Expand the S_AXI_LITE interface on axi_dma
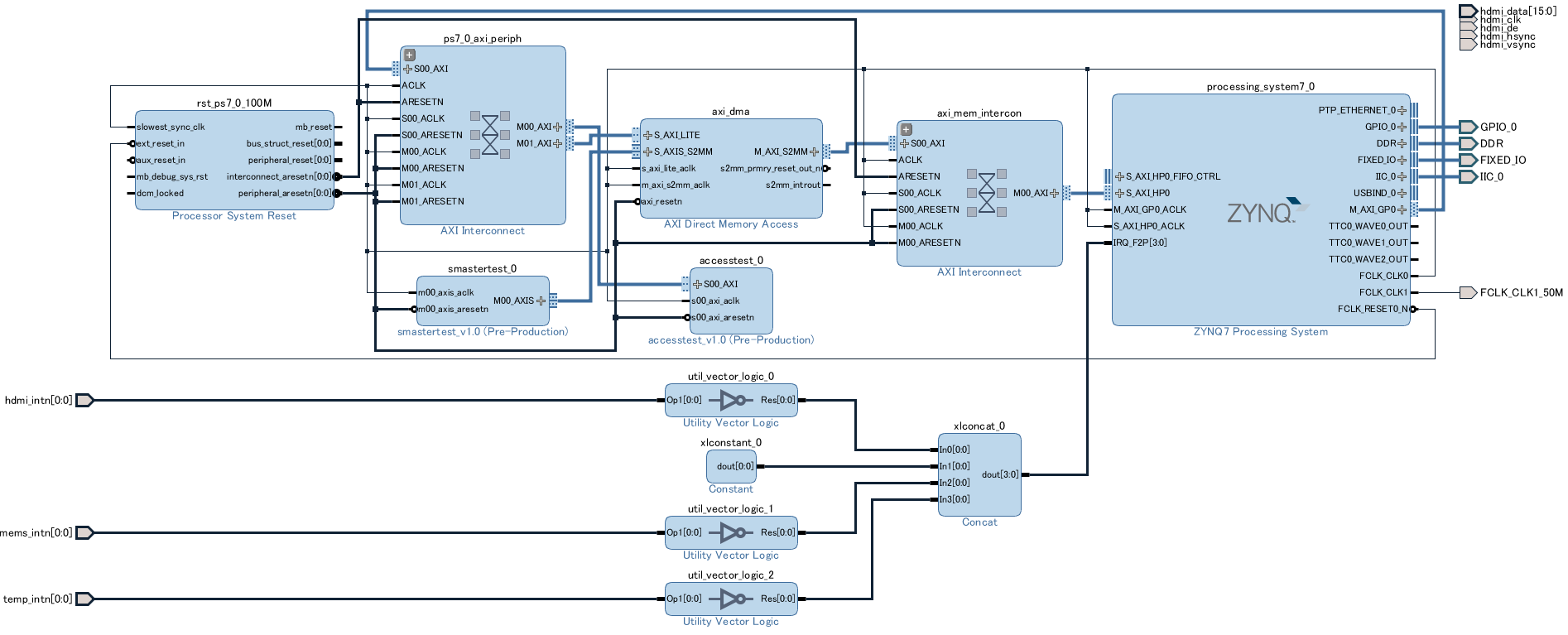This screenshot has height=635, width=1568. coord(647,135)
